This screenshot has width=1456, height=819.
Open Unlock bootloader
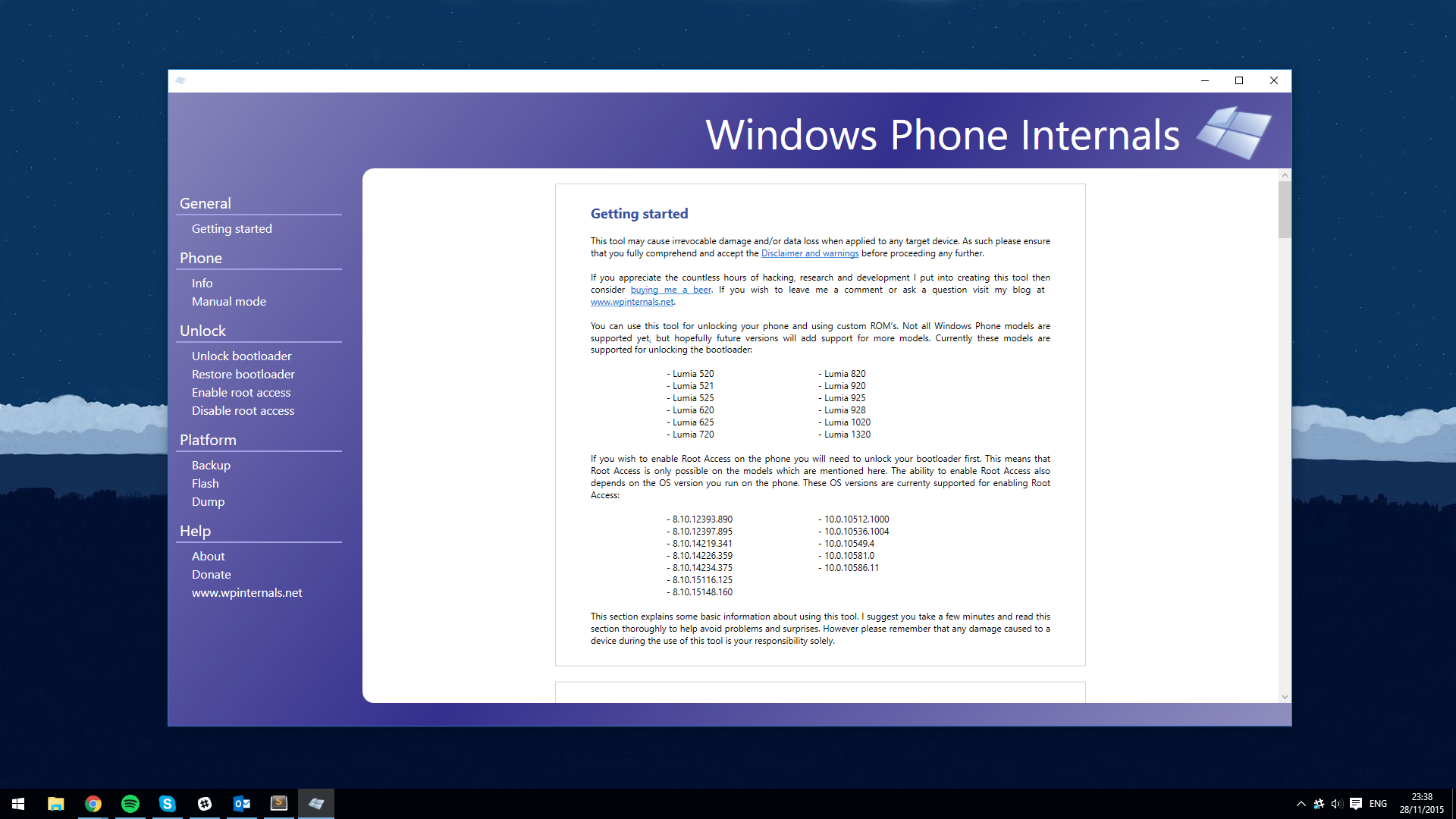coord(242,356)
